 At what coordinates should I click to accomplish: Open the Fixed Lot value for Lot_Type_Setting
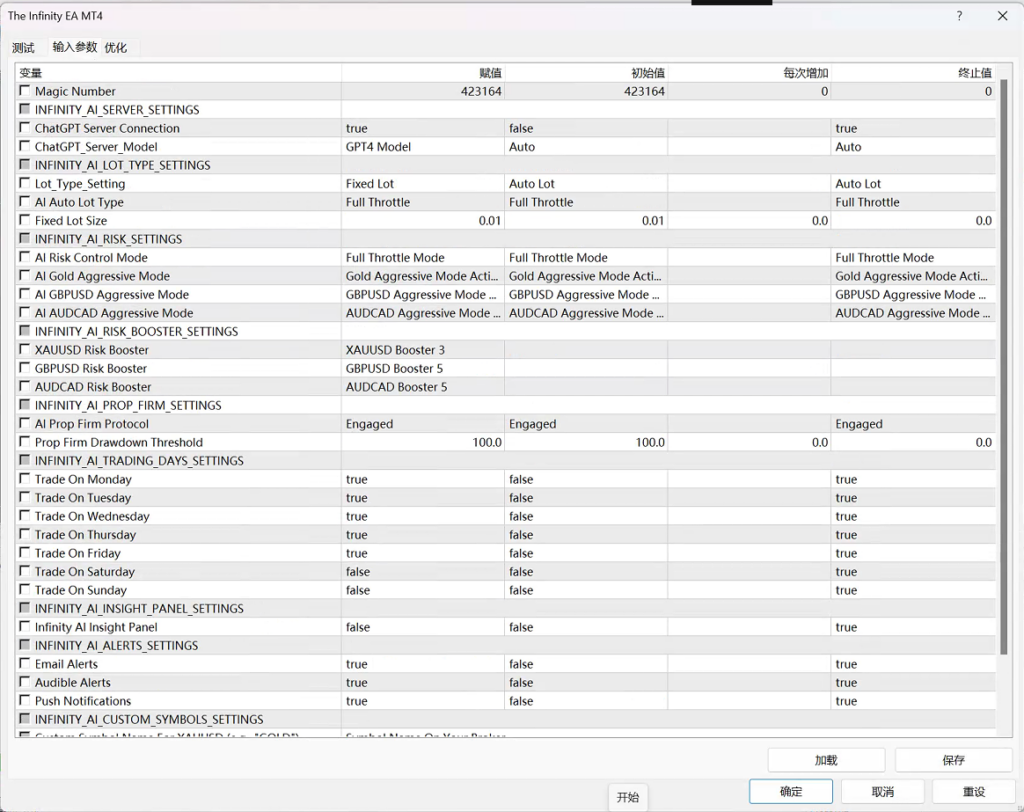422,184
